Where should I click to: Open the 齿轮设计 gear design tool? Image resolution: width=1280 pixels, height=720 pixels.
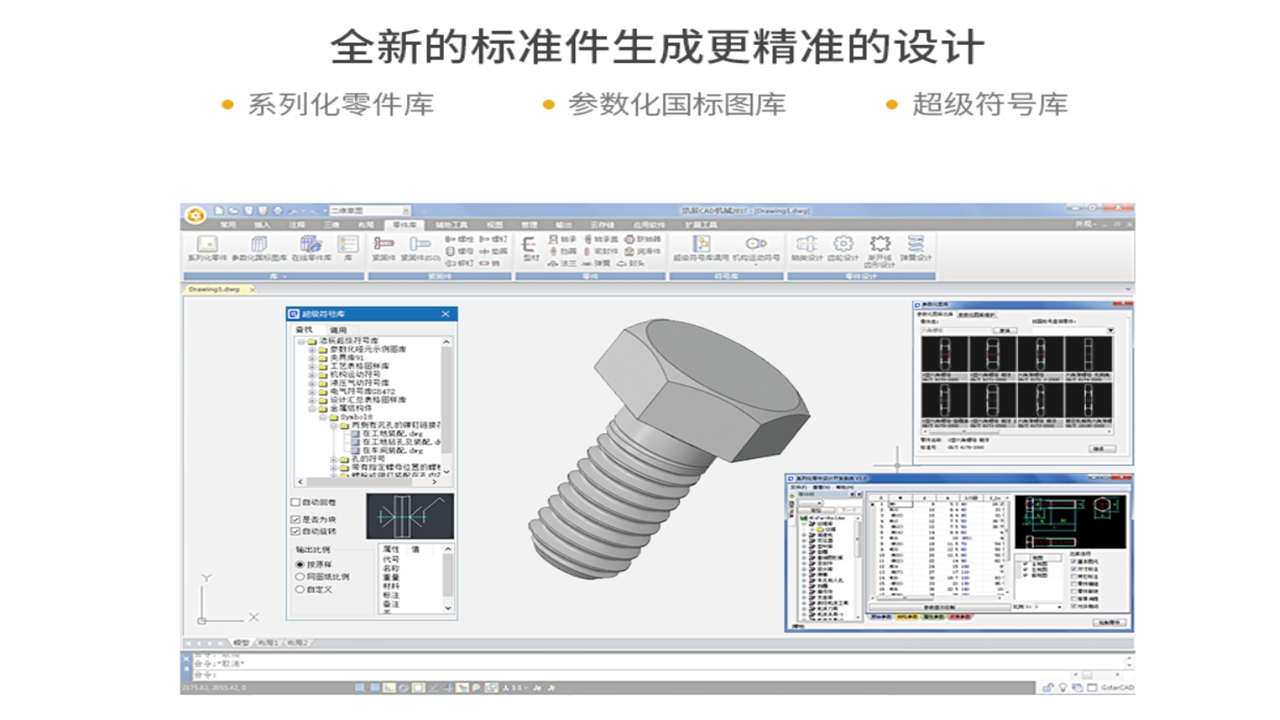(x=844, y=245)
